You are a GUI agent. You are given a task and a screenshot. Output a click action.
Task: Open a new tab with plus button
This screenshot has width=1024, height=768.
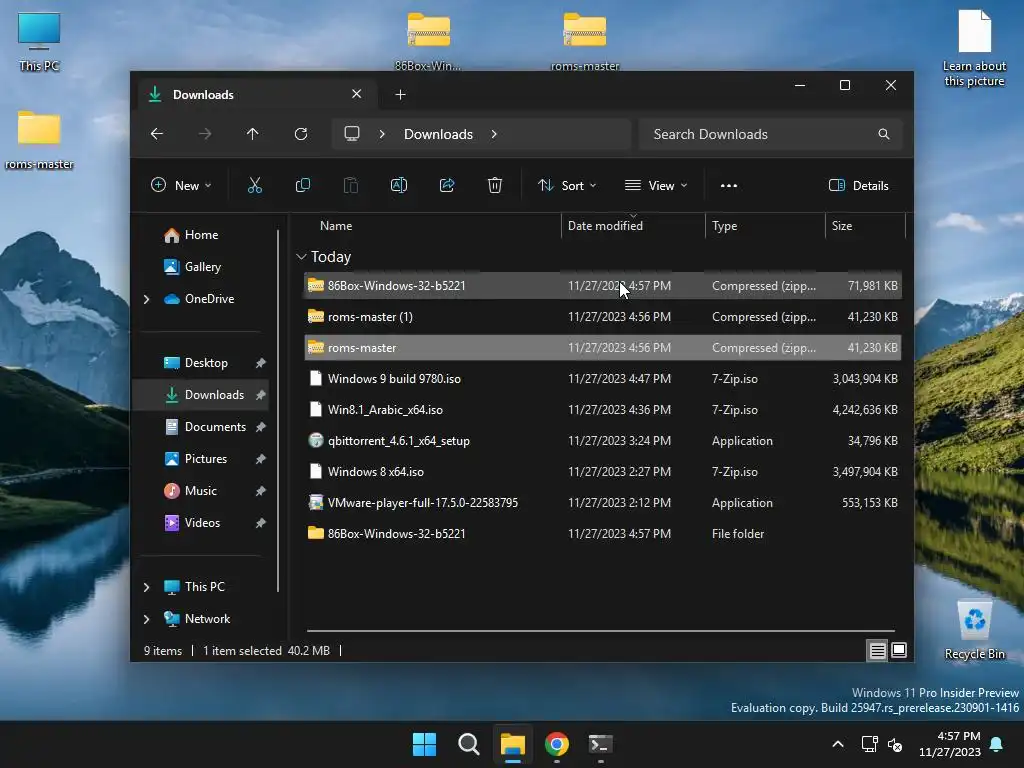click(x=400, y=95)
